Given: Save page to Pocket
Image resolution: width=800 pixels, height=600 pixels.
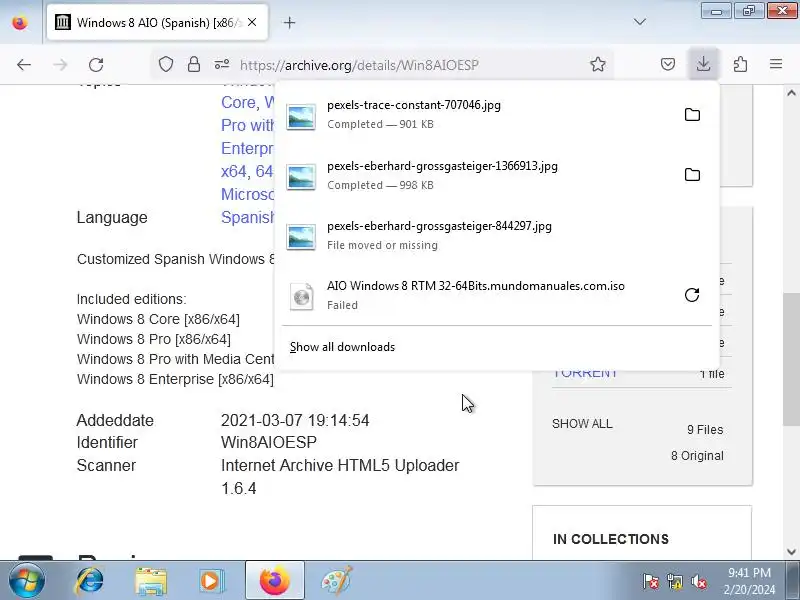Looking at the screenshot, I should pyautogui.click(x=668, y=64).
